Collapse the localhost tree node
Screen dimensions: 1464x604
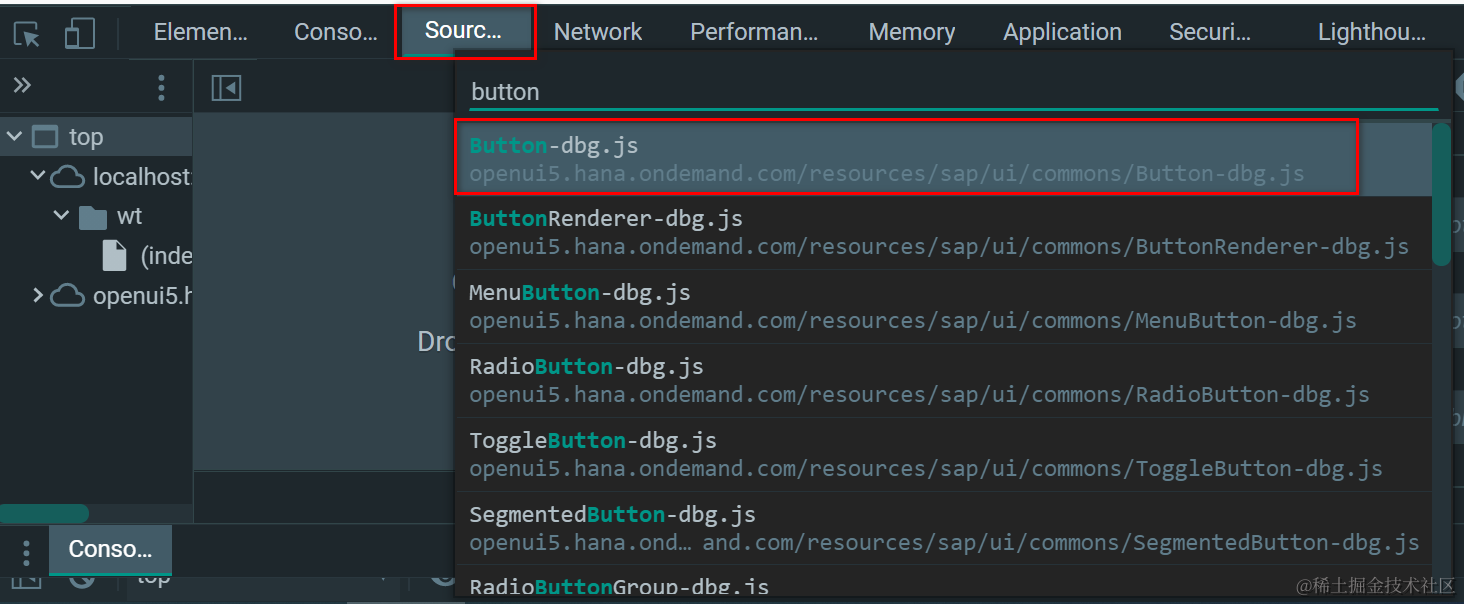click(x=38, y=176)
